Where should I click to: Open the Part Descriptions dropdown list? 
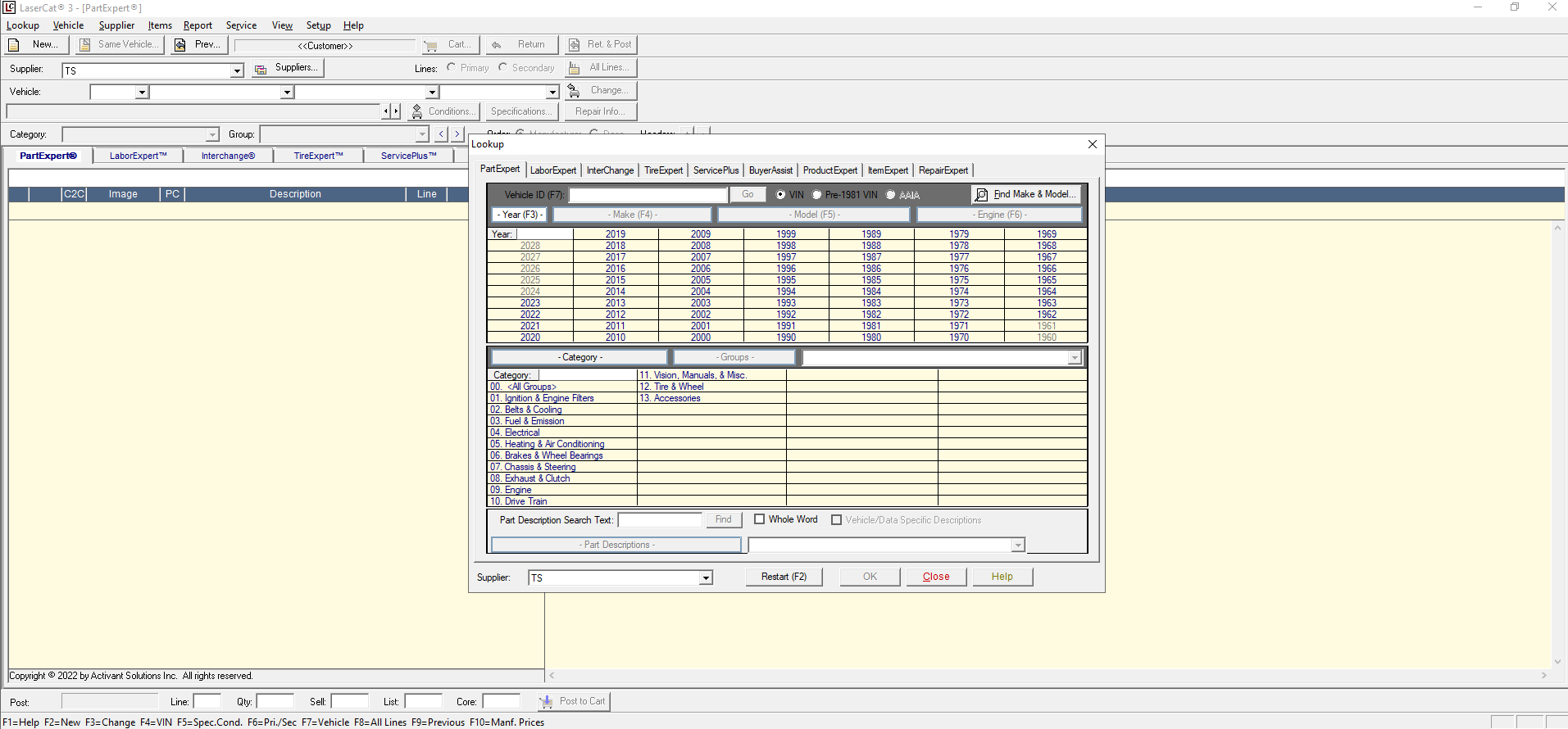click(x=1017, y=546)
